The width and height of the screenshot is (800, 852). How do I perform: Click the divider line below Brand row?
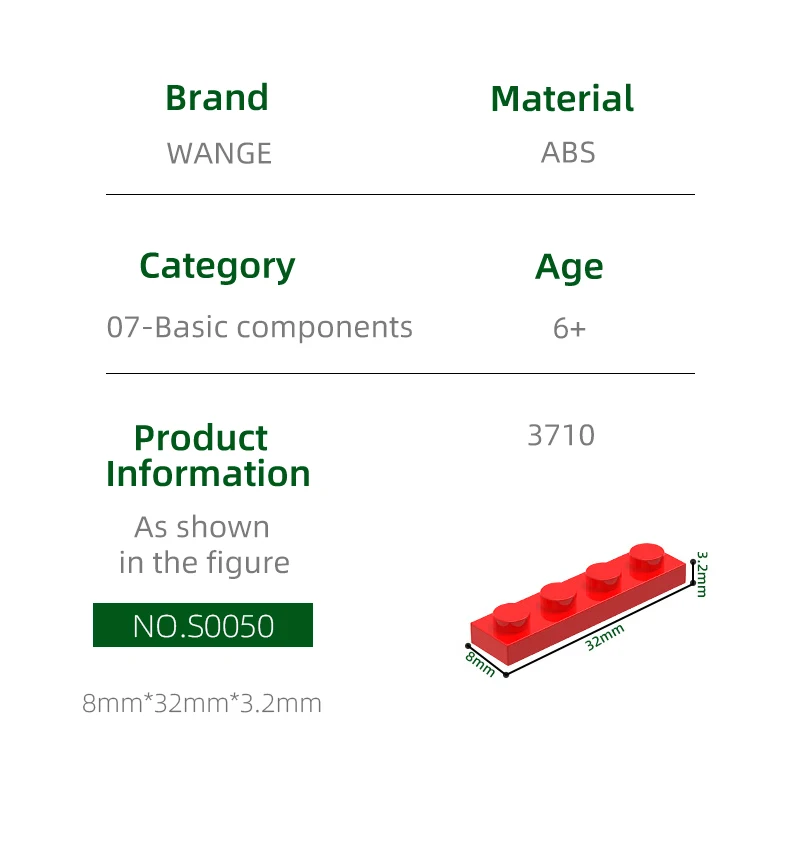pos(401,194)
